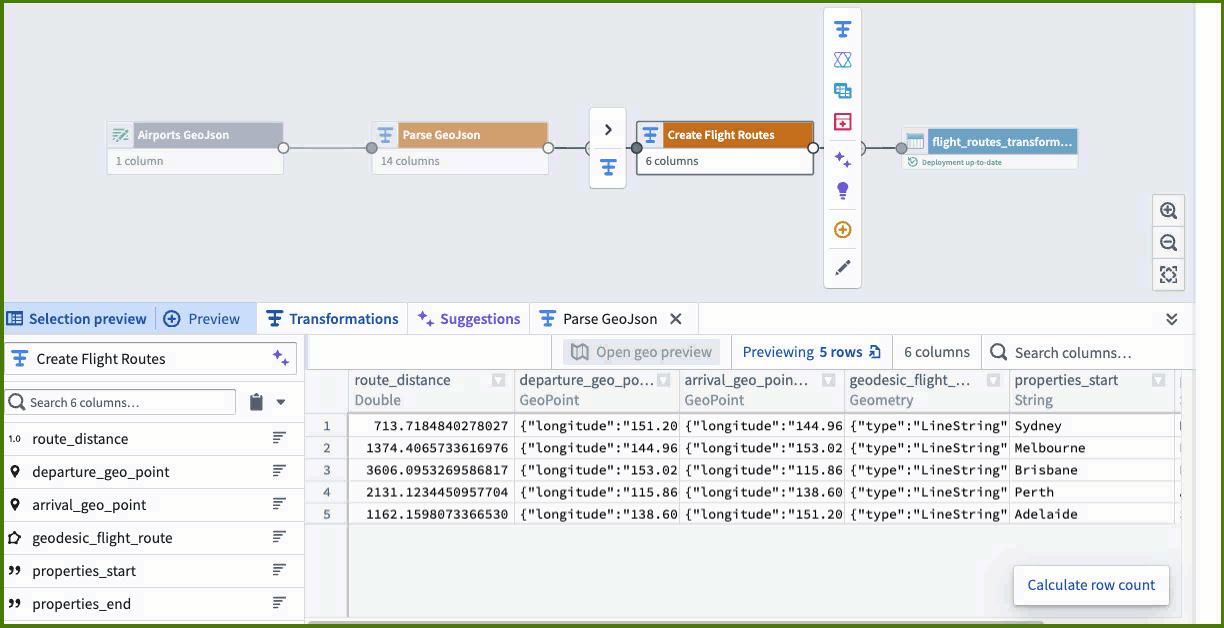Screen dimensions: 1224x628
Task: Expand the chevron left of Create Flight Routes
Action: point(608,130)
